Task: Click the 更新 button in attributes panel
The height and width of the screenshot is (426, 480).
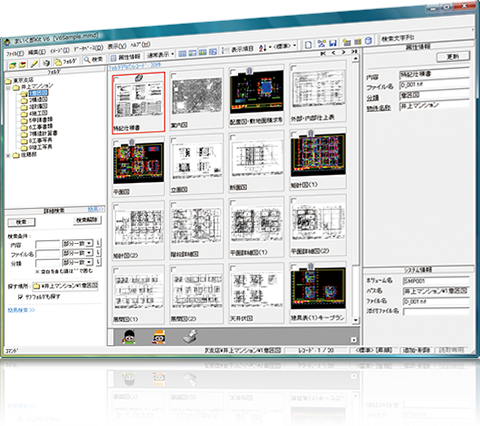Action: [x=453, y=57]
